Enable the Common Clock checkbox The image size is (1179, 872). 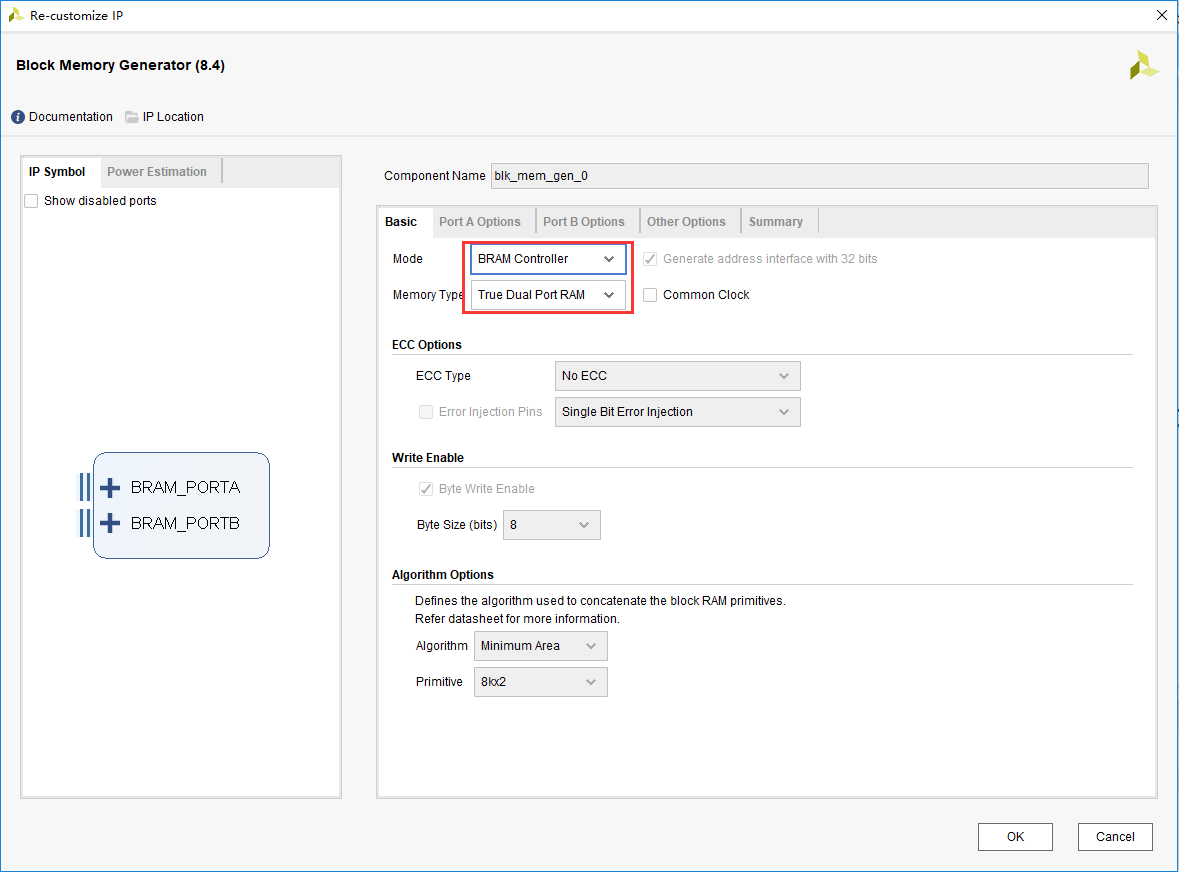tap(650, 295)
